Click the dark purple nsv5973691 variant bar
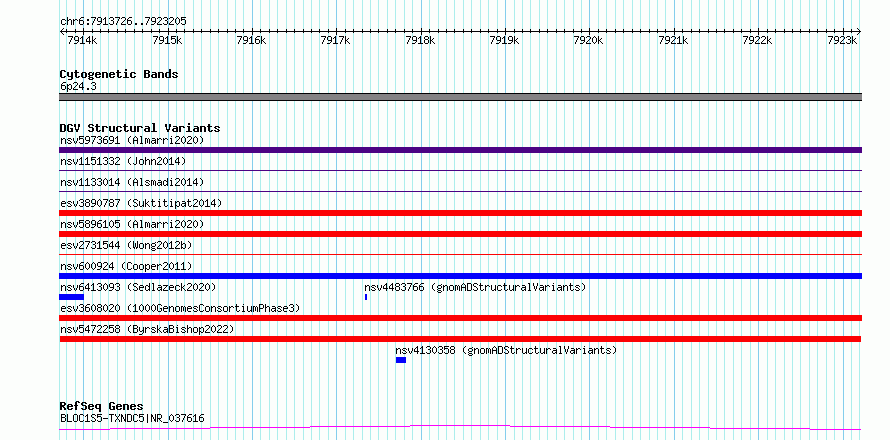The width and height of the screenshot is (890, 440). tap(460, 150)
